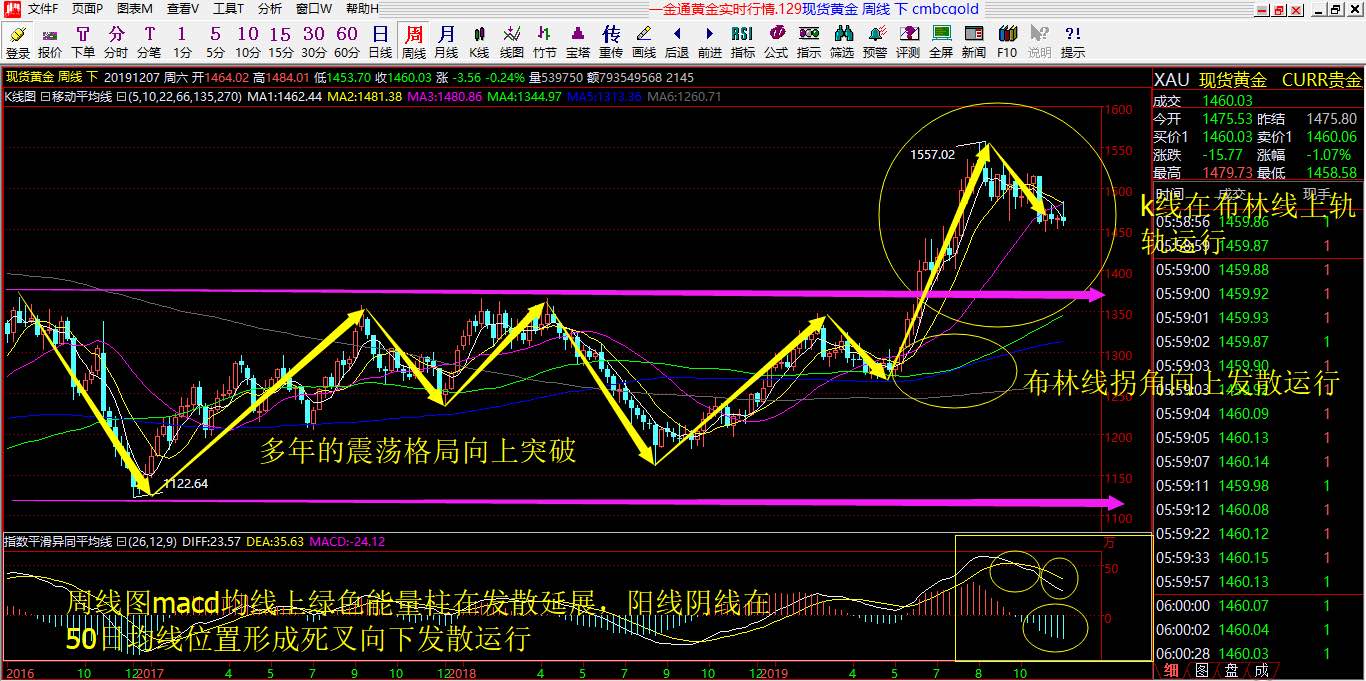
Task: Open the 筛选 screening binoculars tool
Action: (842, 42)
